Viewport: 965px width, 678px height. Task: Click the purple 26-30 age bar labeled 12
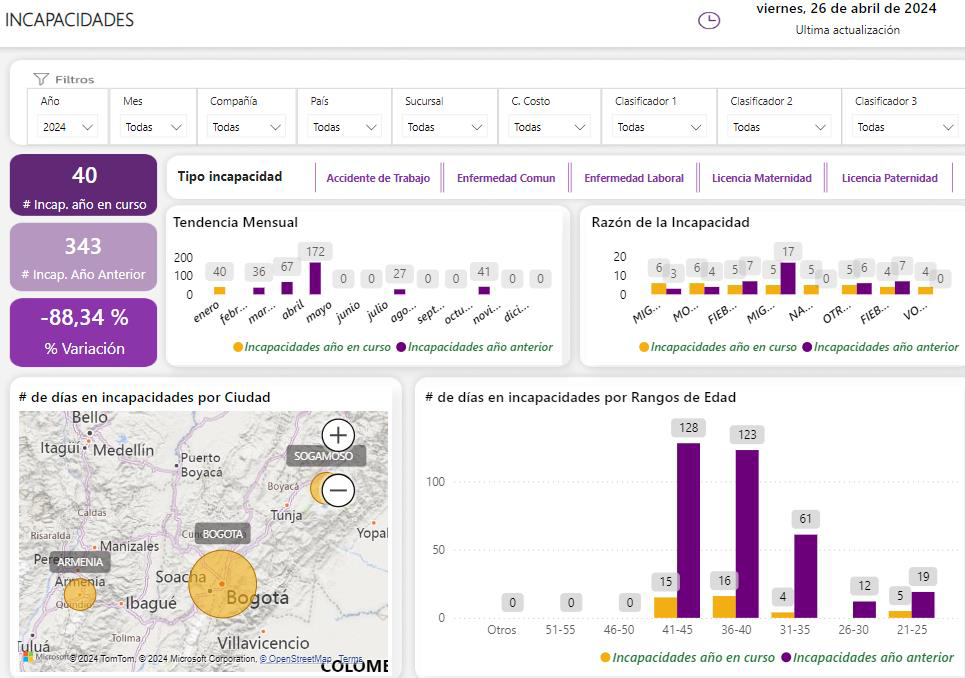864,609
